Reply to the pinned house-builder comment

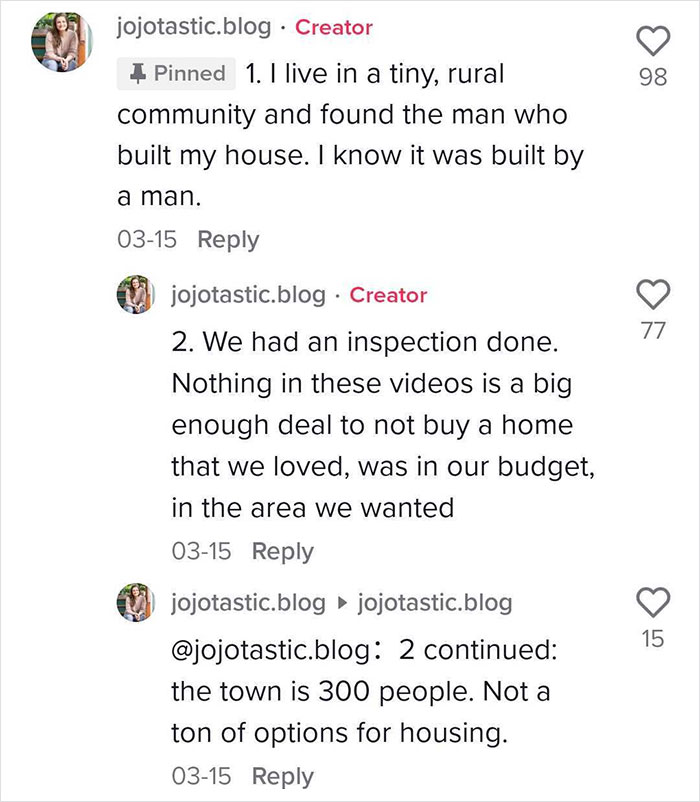(228, 240)
